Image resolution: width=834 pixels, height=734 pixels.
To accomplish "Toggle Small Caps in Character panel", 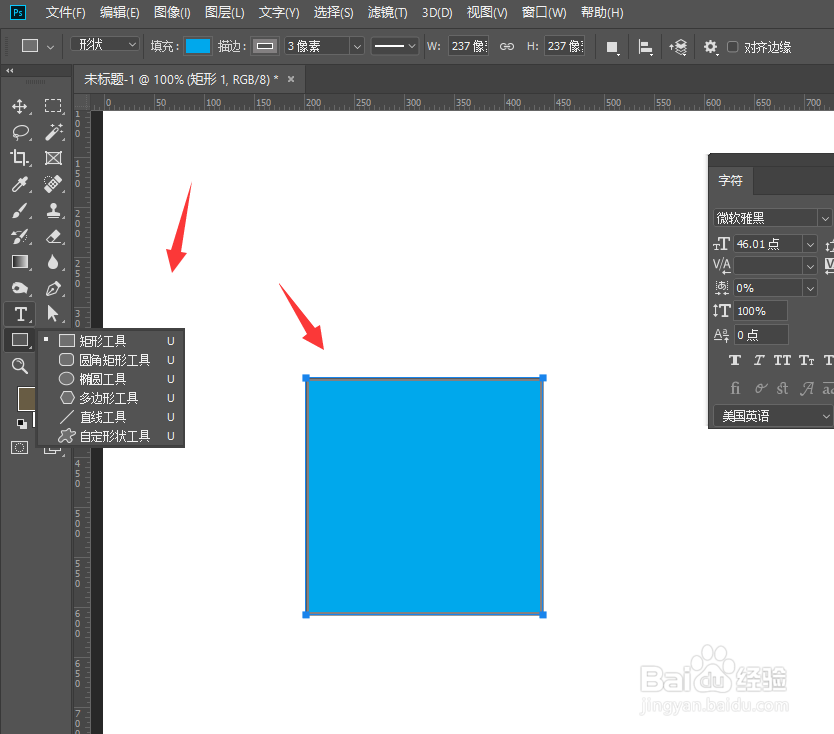I will pos(806,361).
